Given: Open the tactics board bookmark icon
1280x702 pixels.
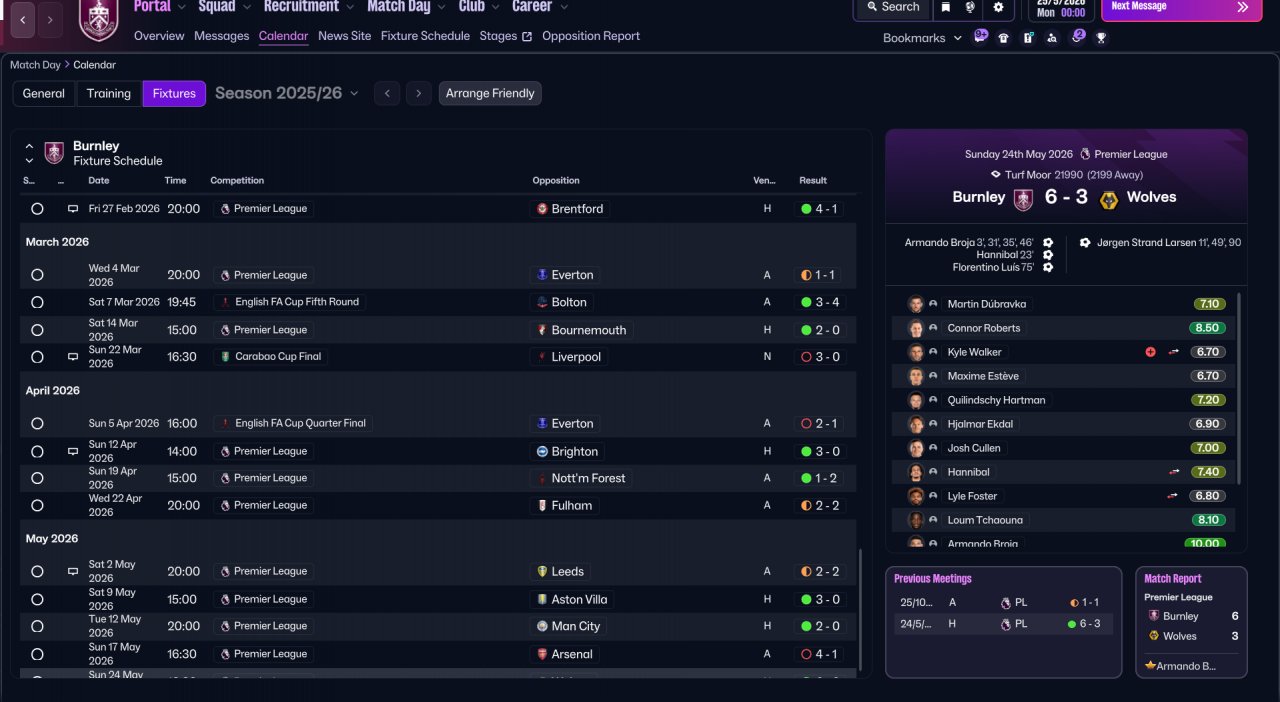Looking at the screenshot, I should pyautogui.click(x=1028, y=38).
